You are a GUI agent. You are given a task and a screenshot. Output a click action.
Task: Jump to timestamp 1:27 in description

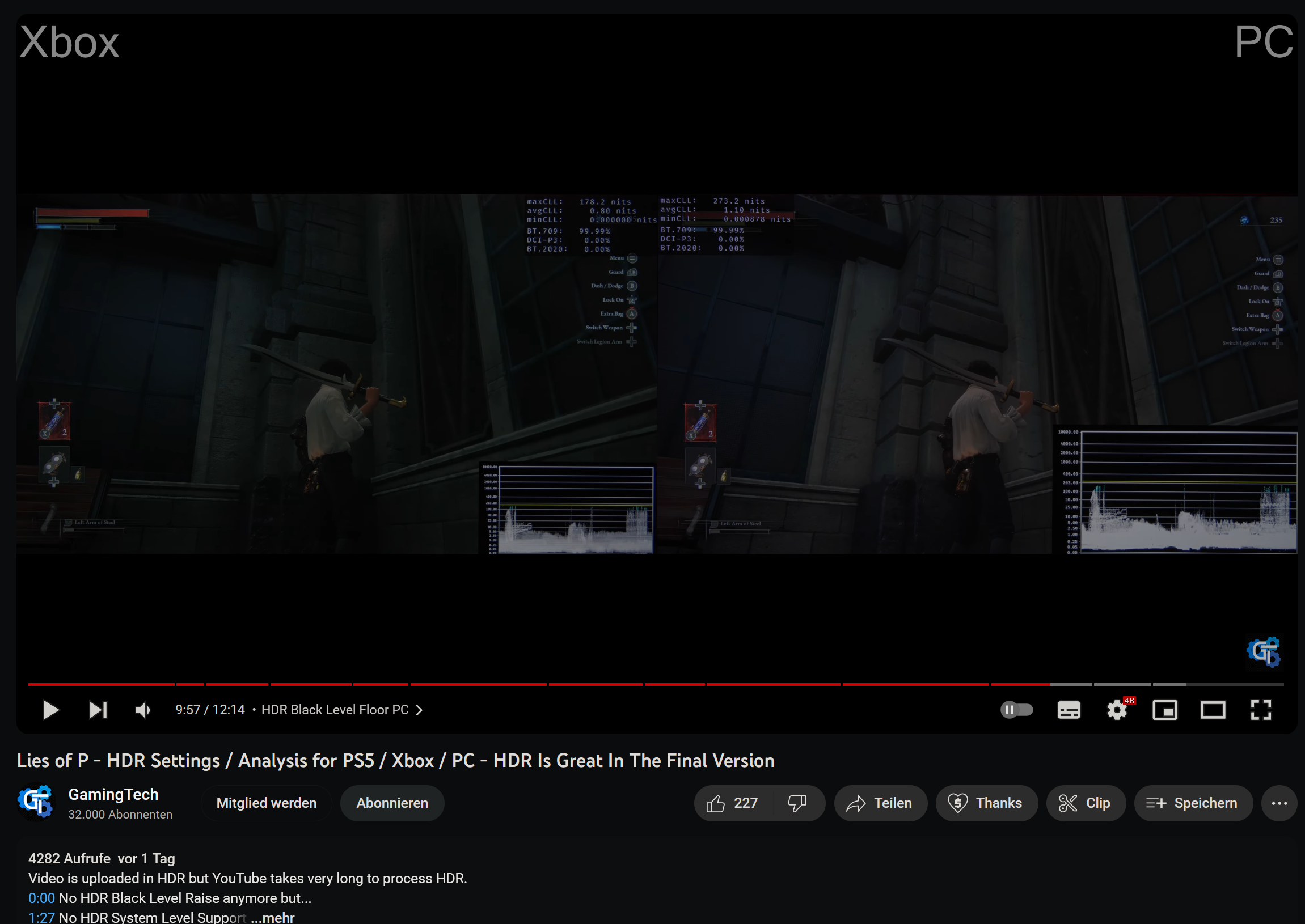pyautogui.click(x=40, y=917)
